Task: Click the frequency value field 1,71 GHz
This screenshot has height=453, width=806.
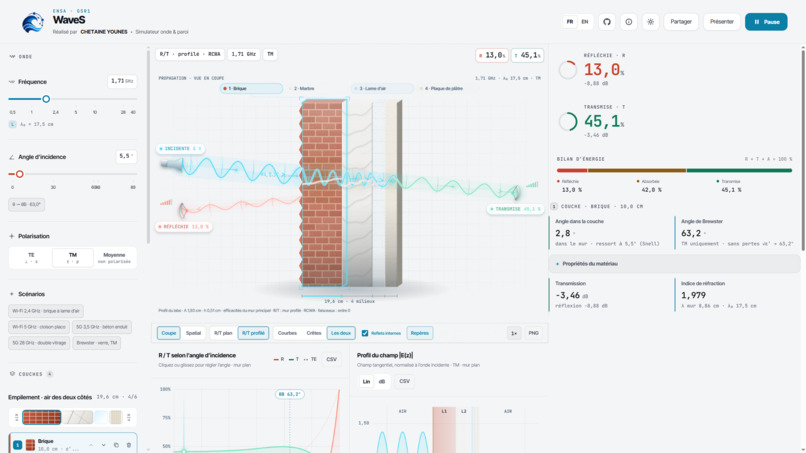Action: tap(122, 81)
